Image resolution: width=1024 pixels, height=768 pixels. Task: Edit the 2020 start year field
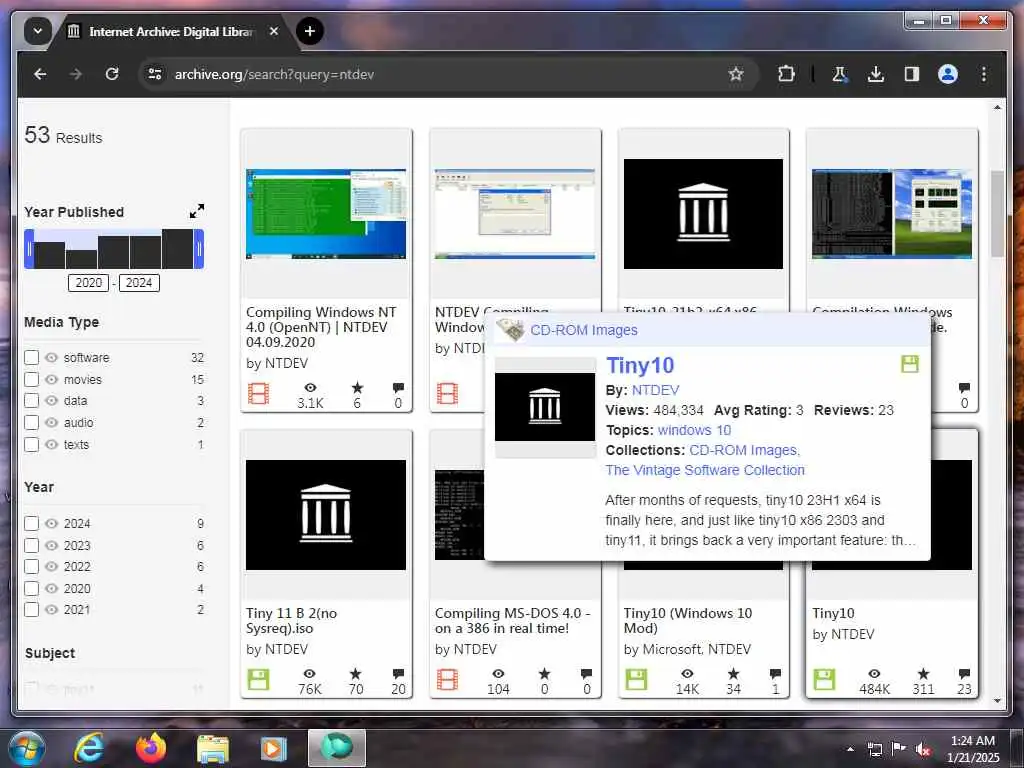tap(88, 283)
